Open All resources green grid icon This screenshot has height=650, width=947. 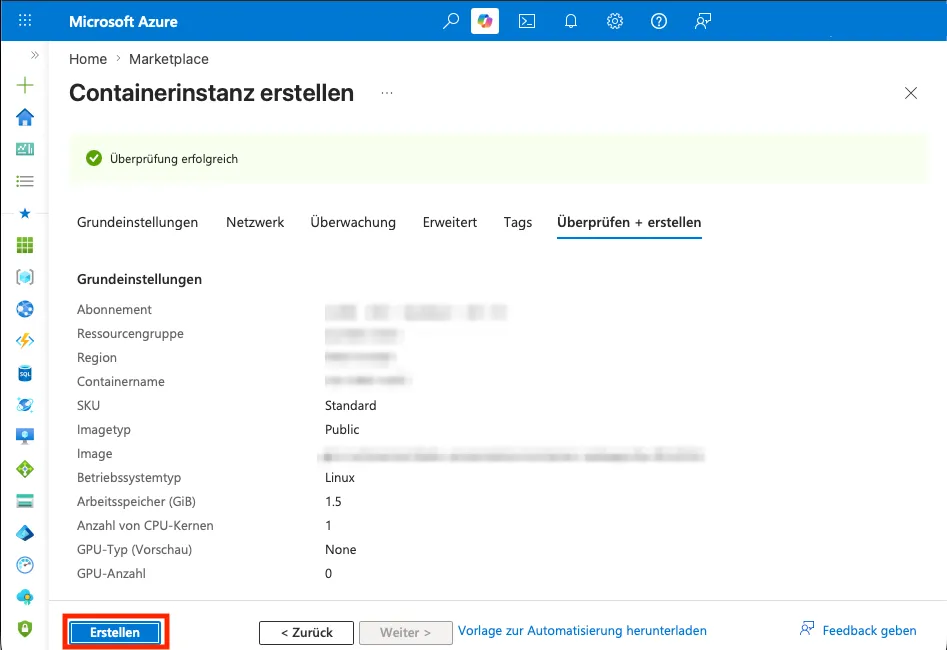pyautogui.click(x=25, y=245)
